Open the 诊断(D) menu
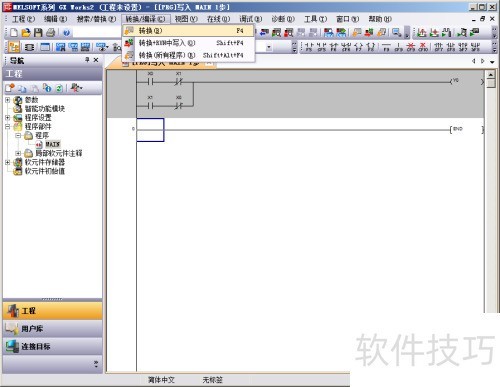The height and width of the screenshot is (387, 500). click(283, 19)
